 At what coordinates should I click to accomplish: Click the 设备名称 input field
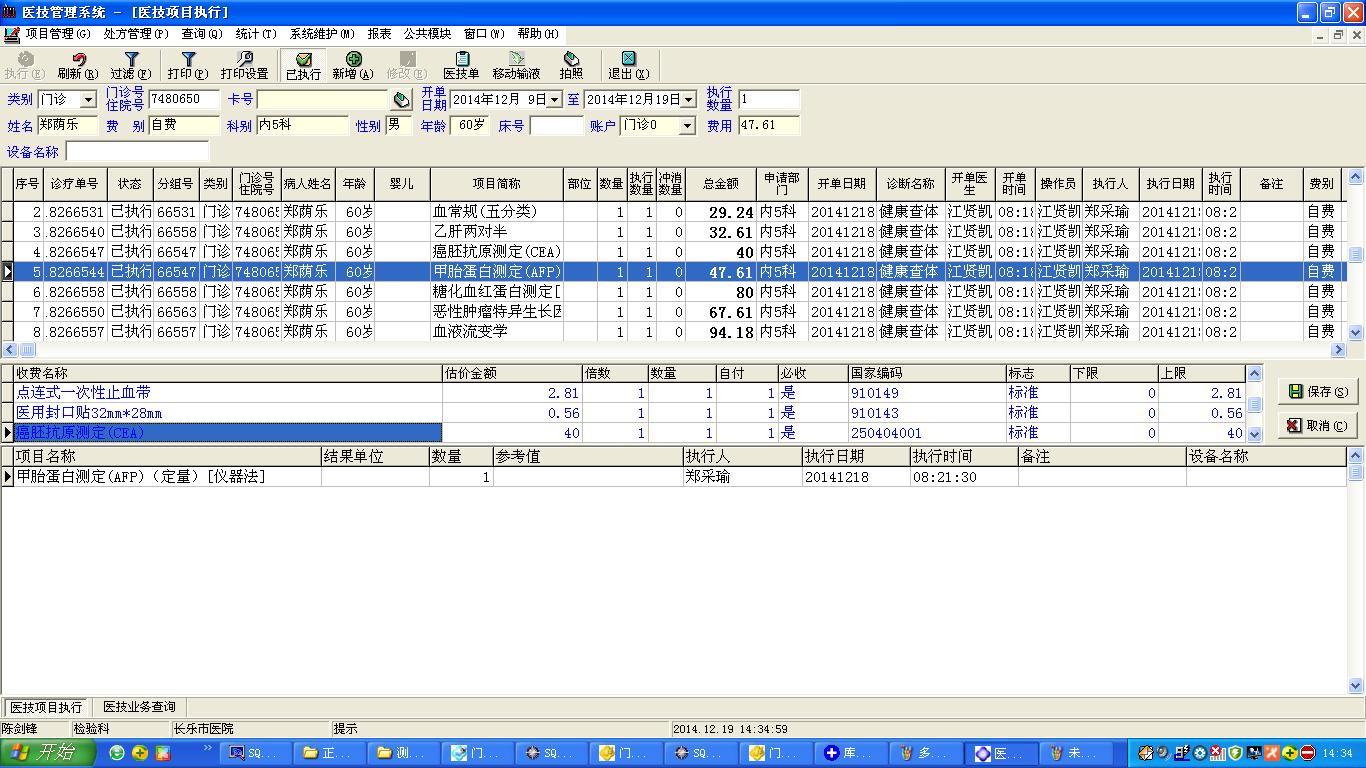point(137,152)
